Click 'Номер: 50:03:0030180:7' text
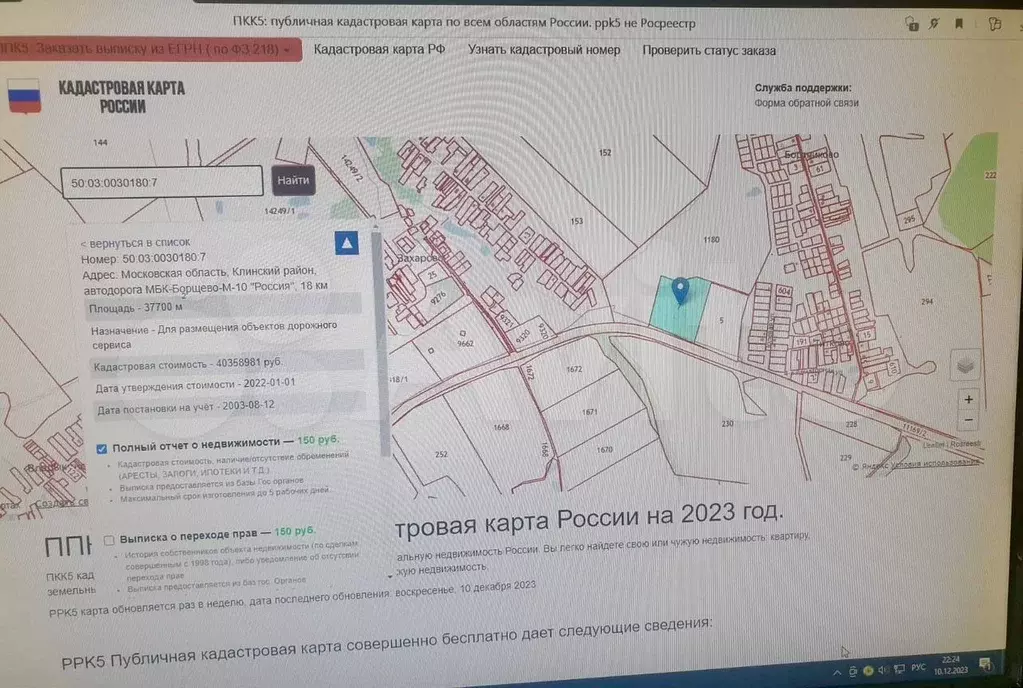 pyautogui.click(x=143, y=258)
